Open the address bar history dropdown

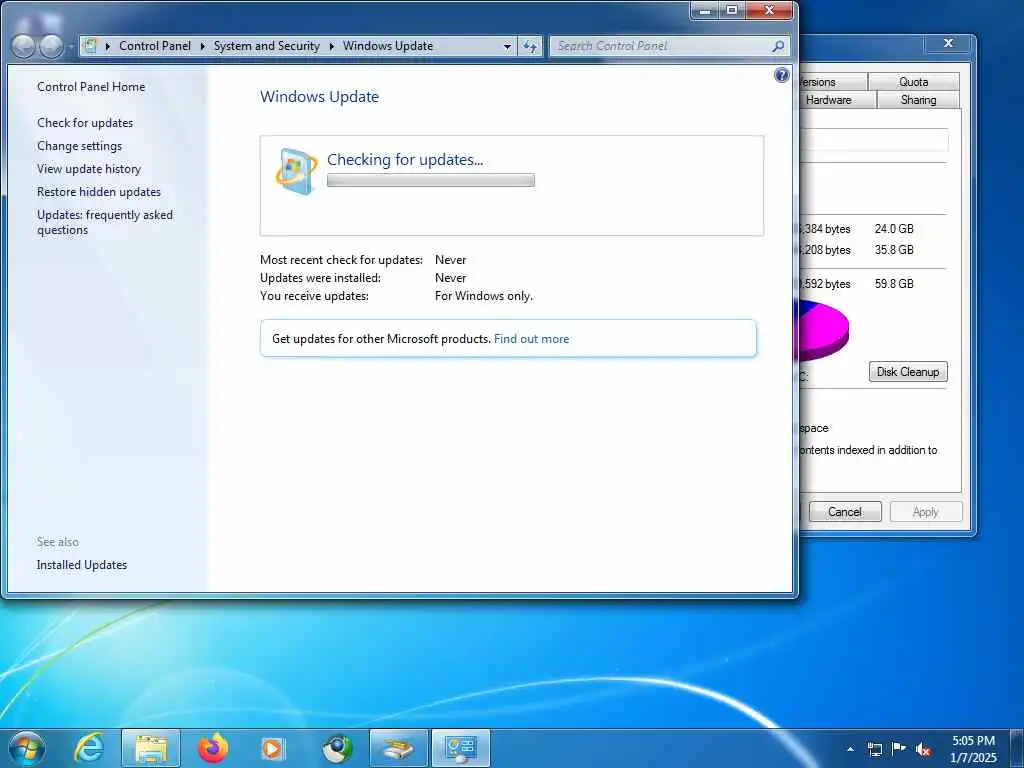[x=507, y=46]
